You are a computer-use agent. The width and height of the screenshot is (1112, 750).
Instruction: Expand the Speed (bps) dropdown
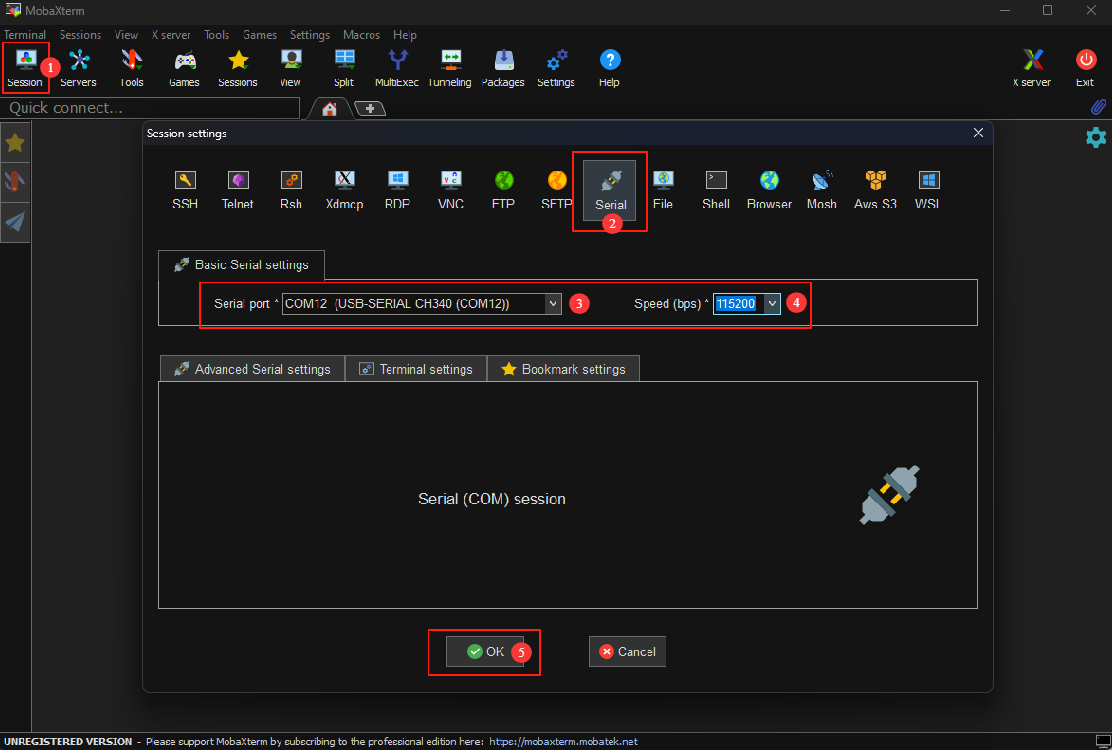[771, 304]
